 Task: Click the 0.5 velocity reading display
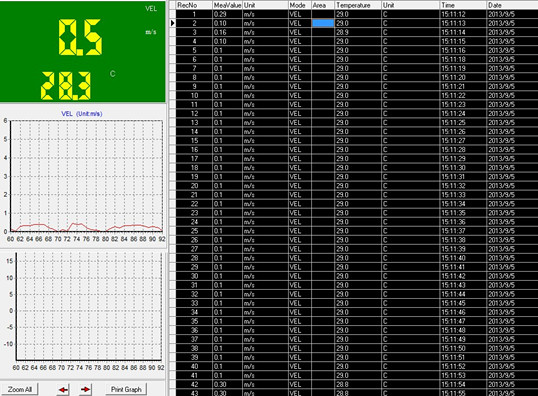point(80,37)
